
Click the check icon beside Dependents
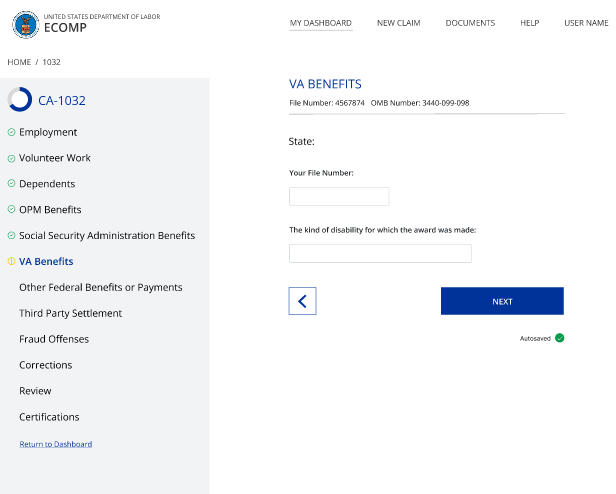(x=11, y=184)
